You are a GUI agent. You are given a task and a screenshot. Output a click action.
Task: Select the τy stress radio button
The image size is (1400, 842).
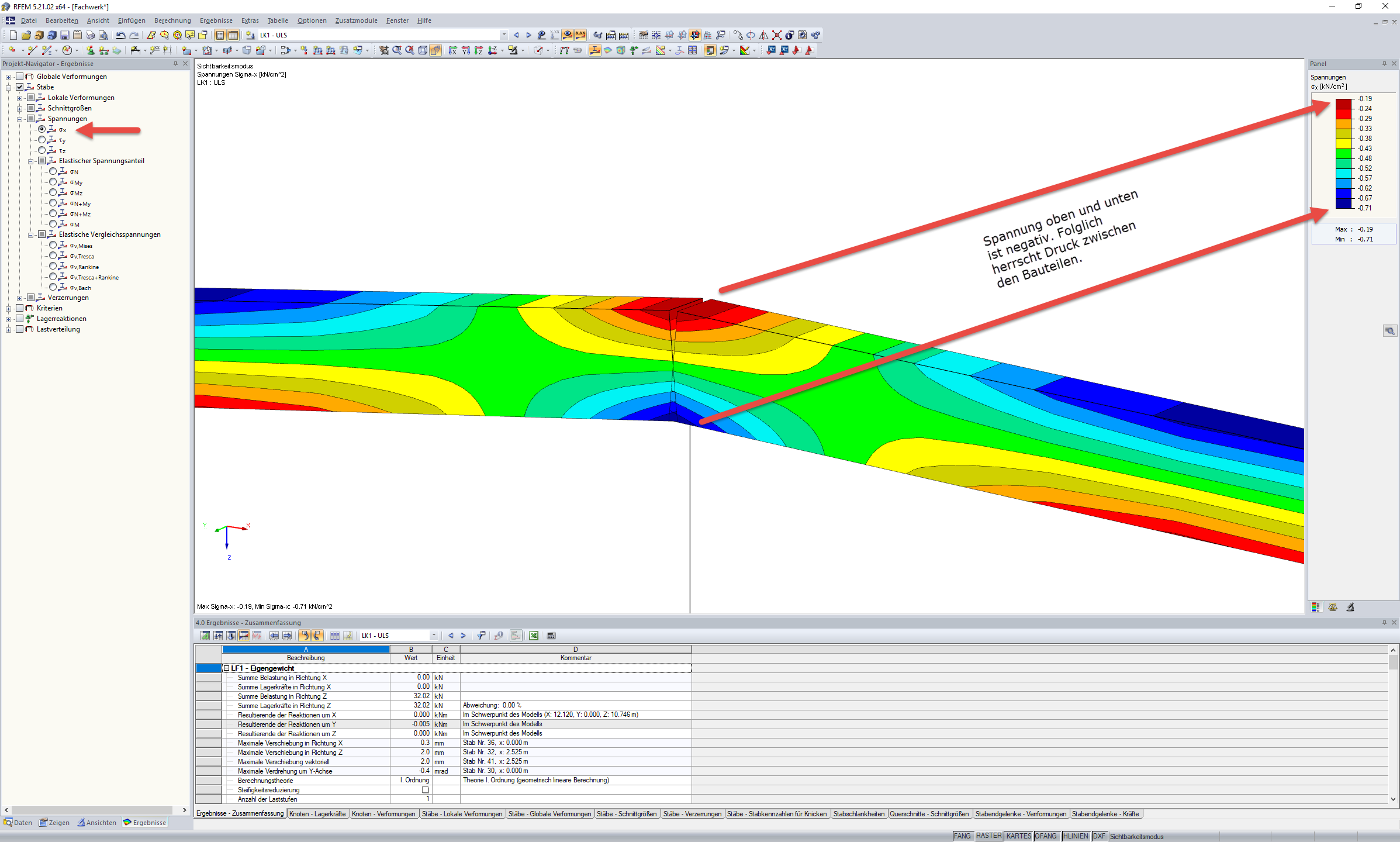42,140
